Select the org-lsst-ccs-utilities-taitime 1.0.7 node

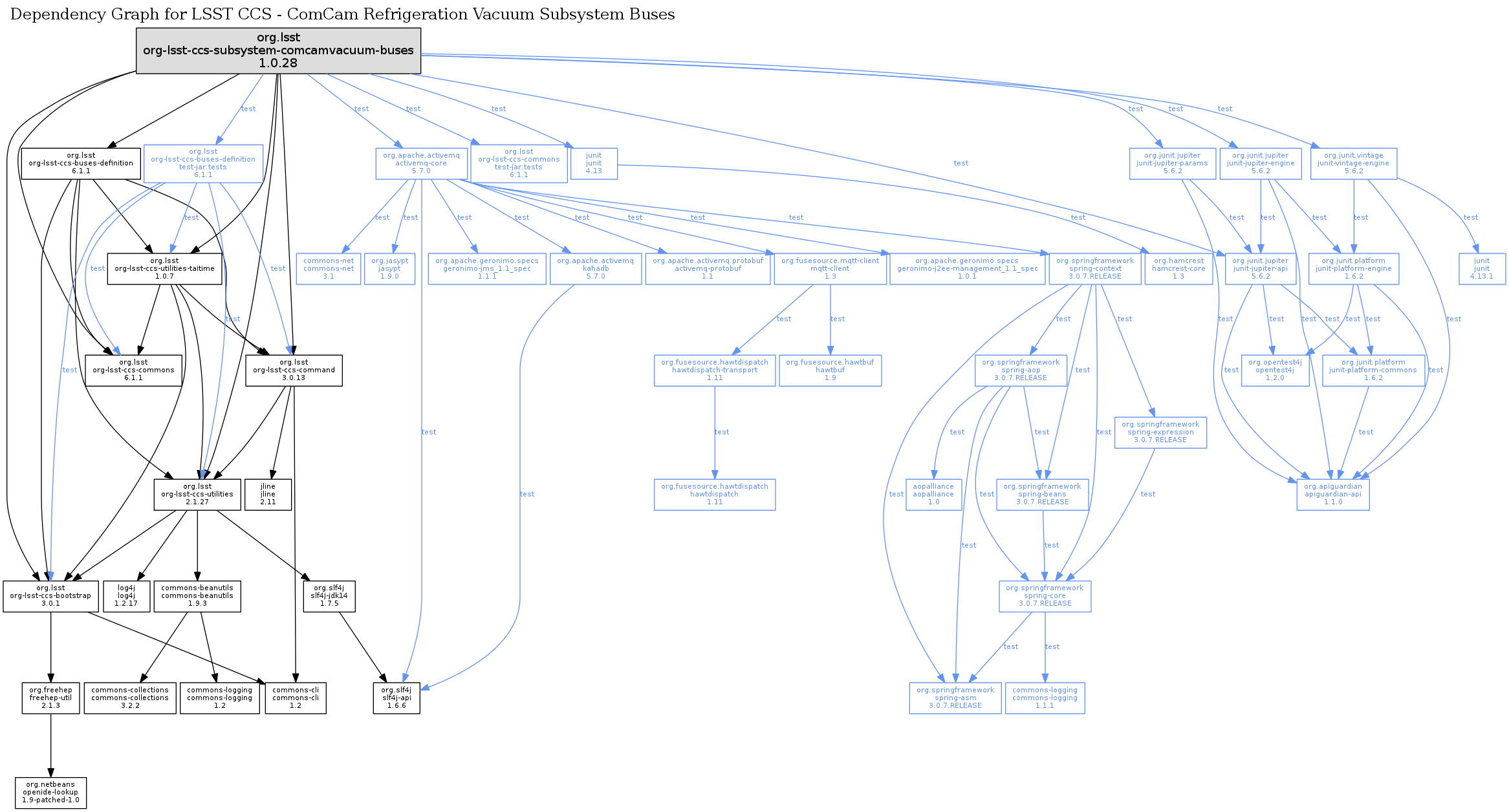click(x=164, y=268)
